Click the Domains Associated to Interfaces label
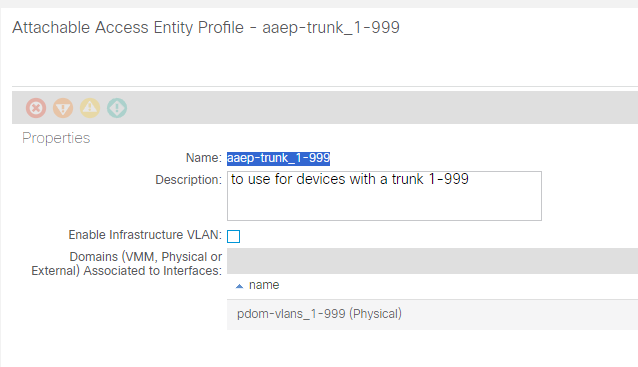Viewport: 638px width, 367px height. coord(127,264)
